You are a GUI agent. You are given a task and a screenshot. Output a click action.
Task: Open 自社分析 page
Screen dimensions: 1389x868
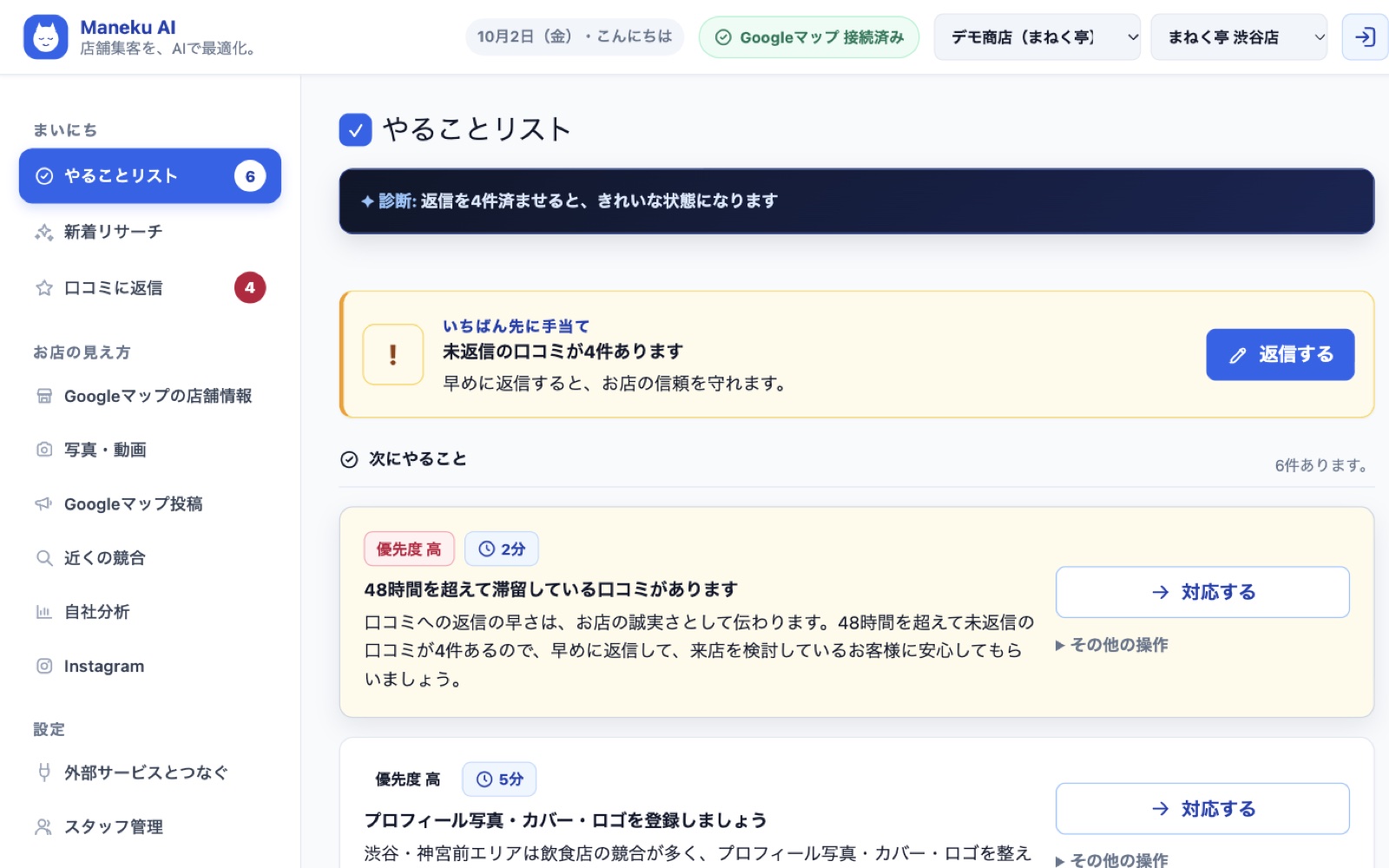(x=150, y=612)
